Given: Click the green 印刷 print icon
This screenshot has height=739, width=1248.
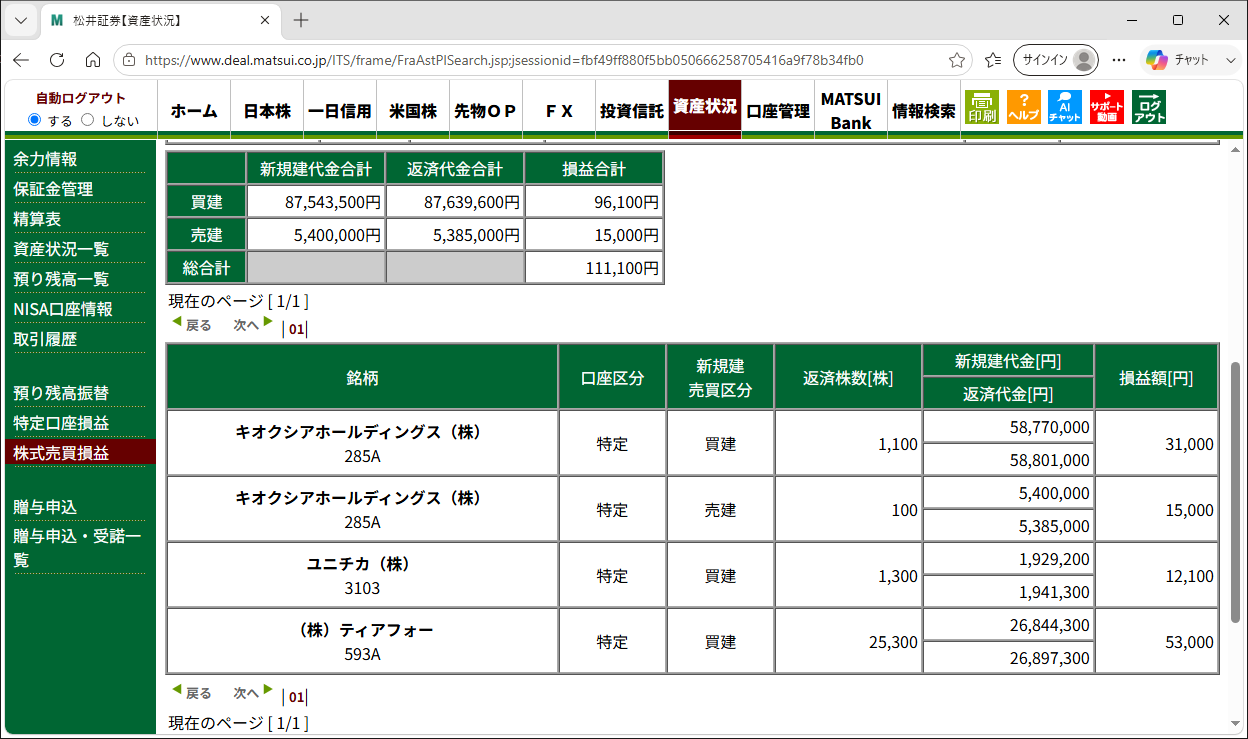Looking at the screenshot, I should [x=982, y=107].
